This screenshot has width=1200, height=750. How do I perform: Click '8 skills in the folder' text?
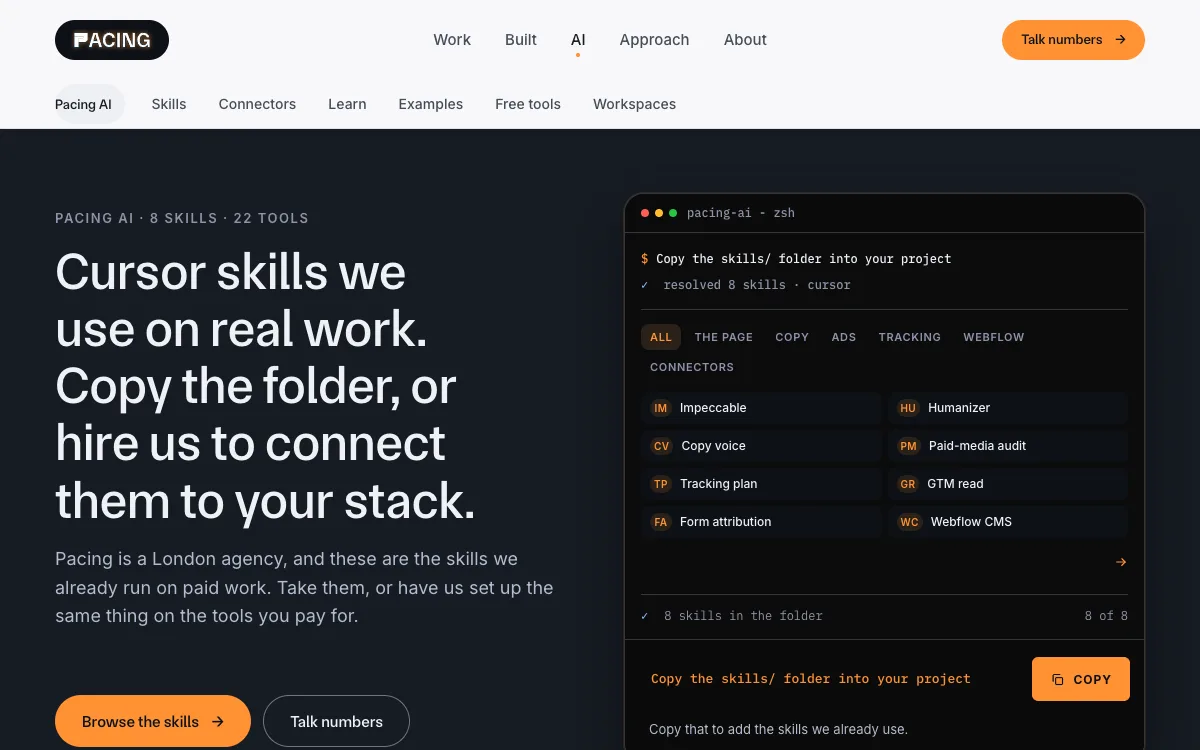(x=743, y=616)
